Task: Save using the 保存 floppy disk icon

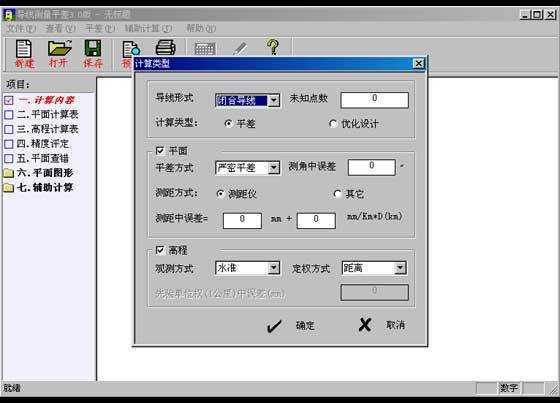Action: click(x=92, y=48)
